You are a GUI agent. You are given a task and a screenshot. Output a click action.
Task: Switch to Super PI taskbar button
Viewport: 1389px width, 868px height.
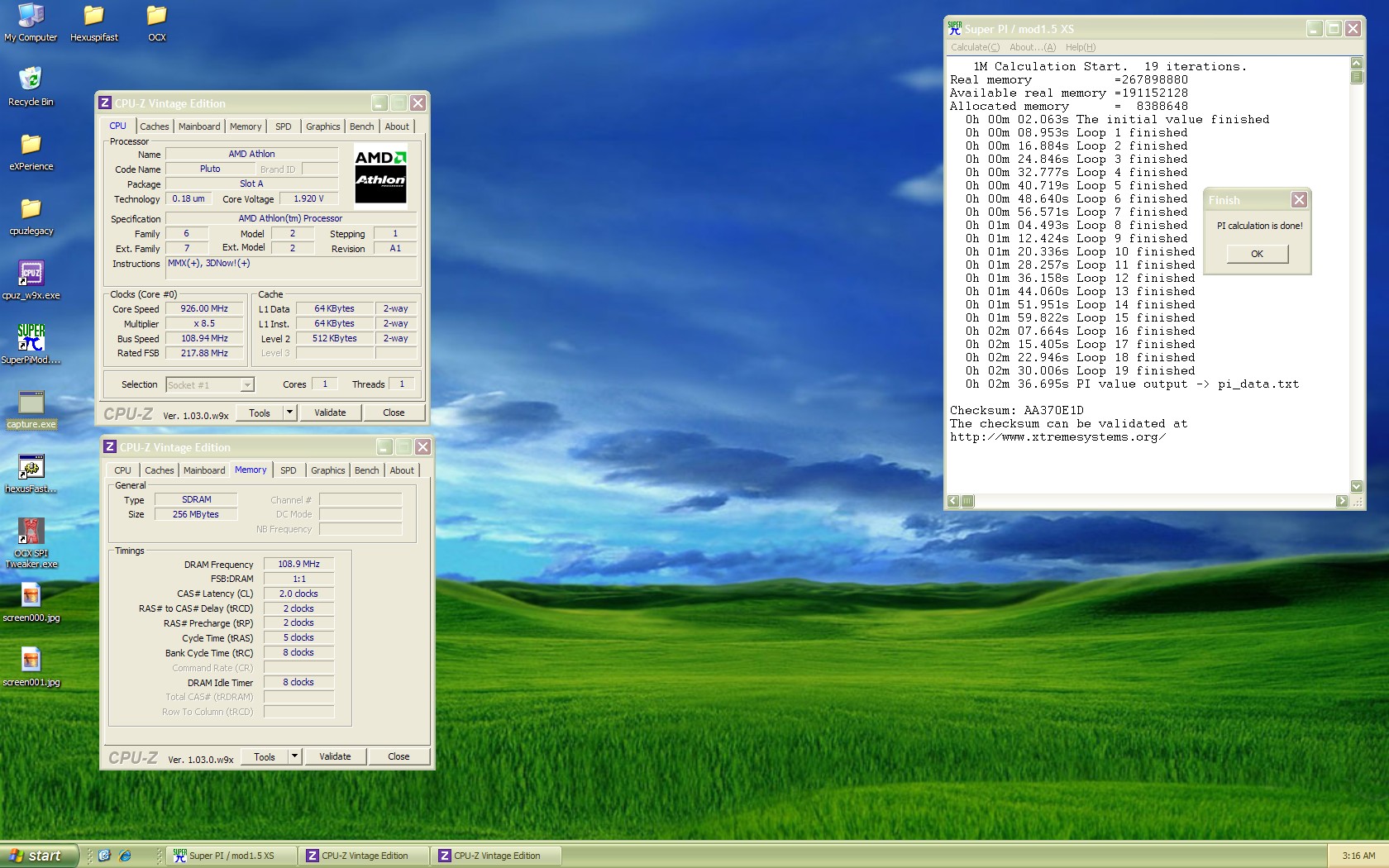click(231, 856)
